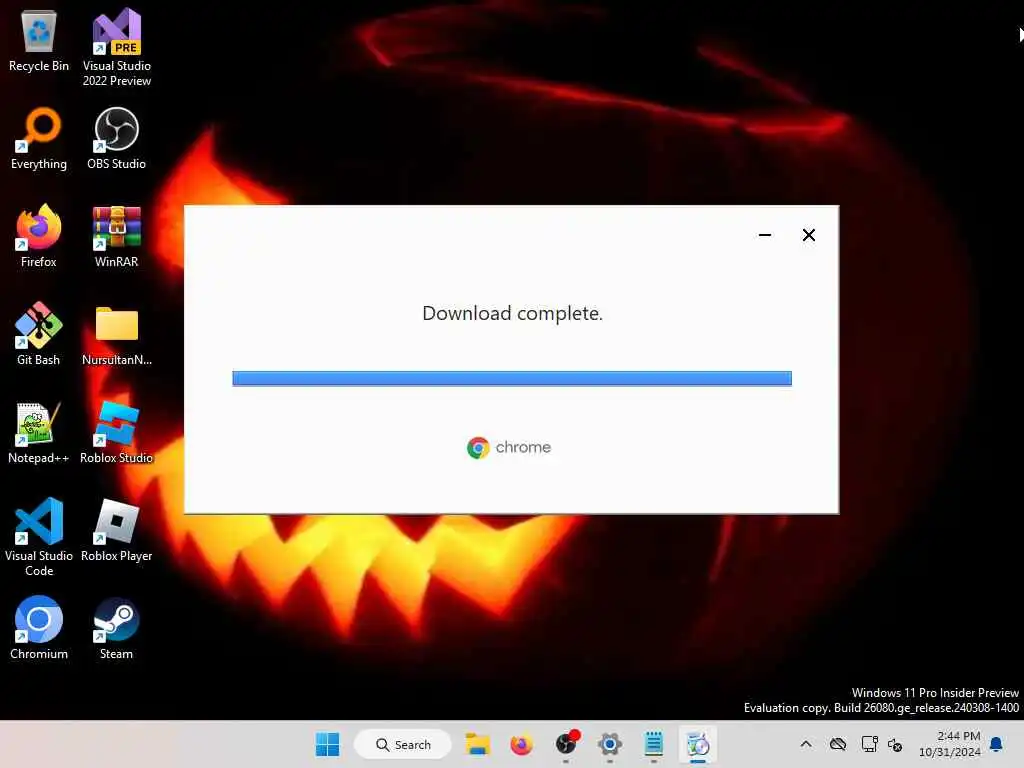Show hidden system tray icons
Viewport: 1024px width, 768px height.
pyautogui.click(x=806, y=744)
